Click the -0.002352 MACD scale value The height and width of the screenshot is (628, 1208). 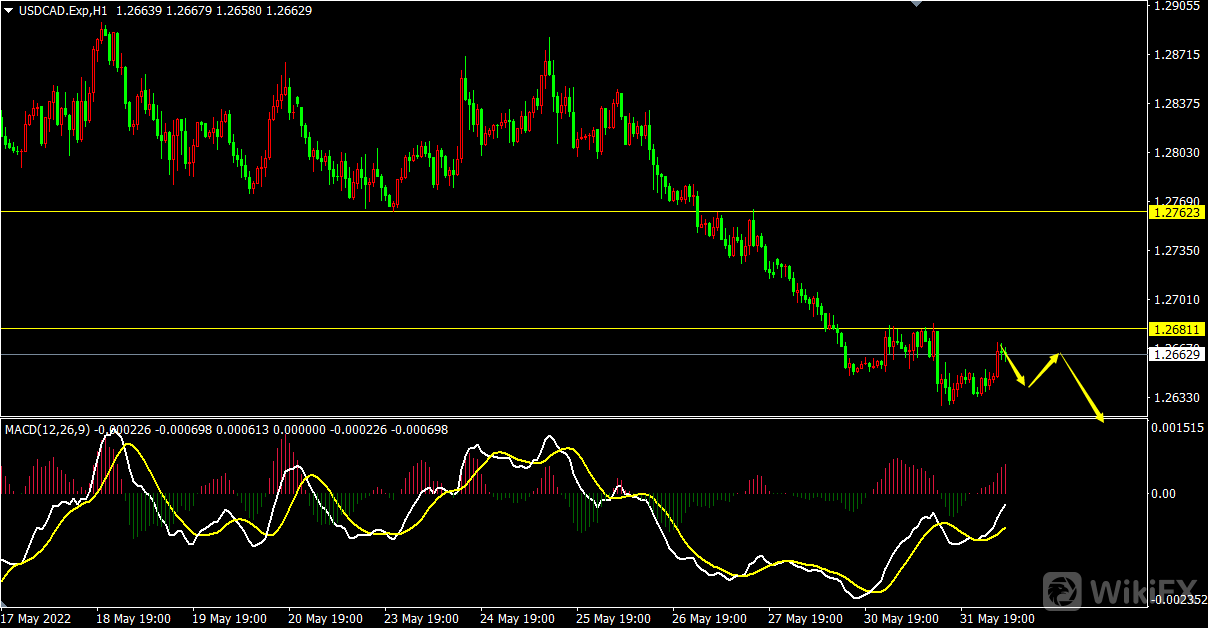tap(1180, 600)
